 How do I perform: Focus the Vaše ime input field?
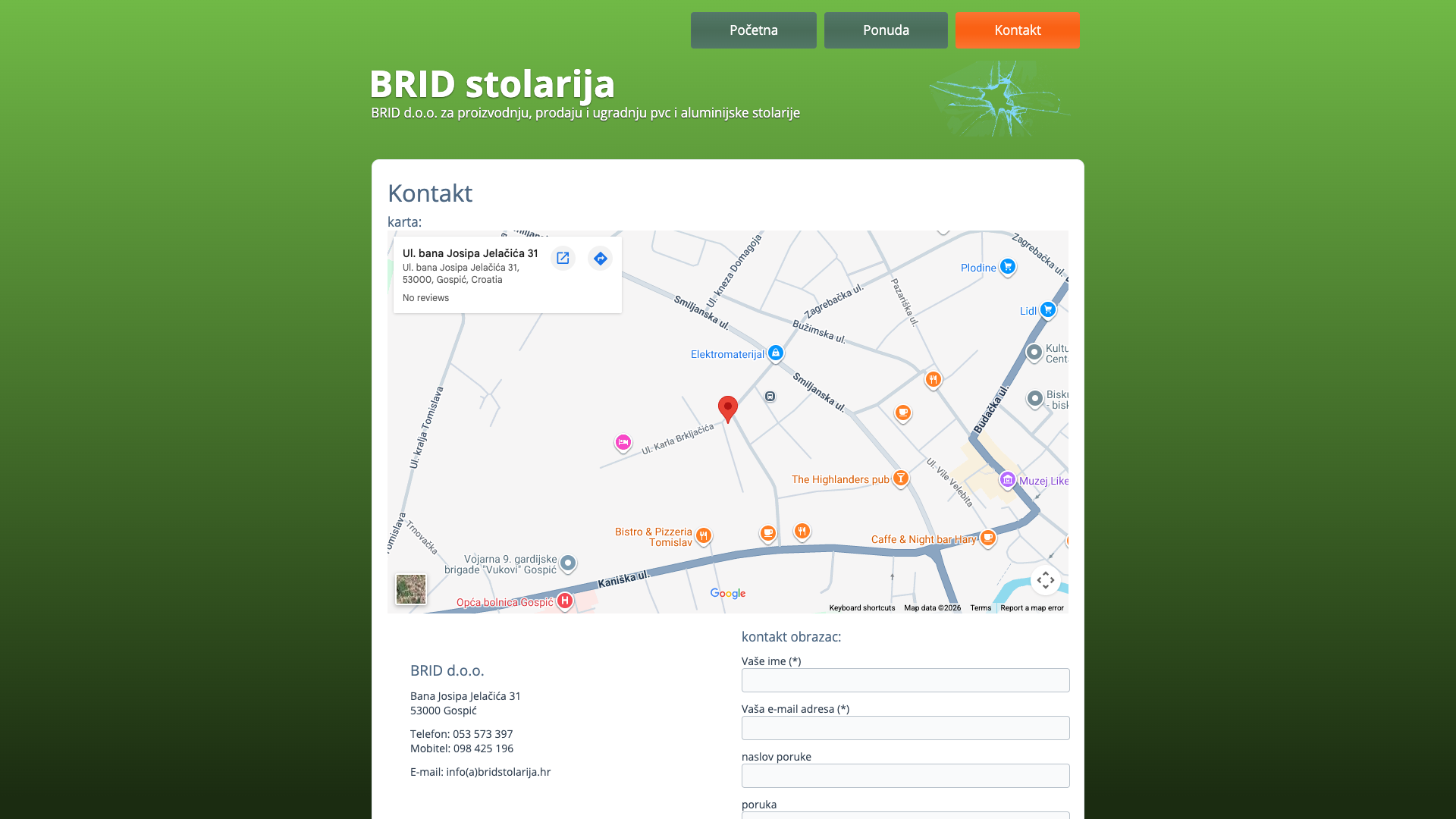(x=905, y=680)
